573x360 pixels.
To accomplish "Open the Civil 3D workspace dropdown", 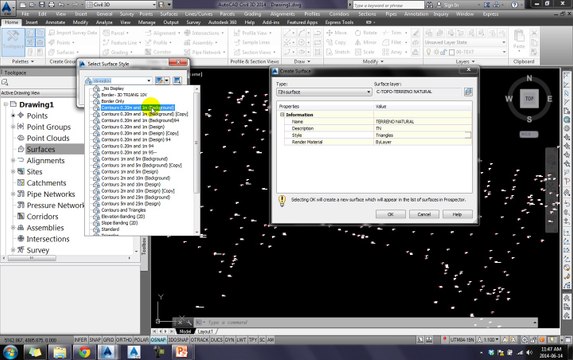I will coord(153,5).
